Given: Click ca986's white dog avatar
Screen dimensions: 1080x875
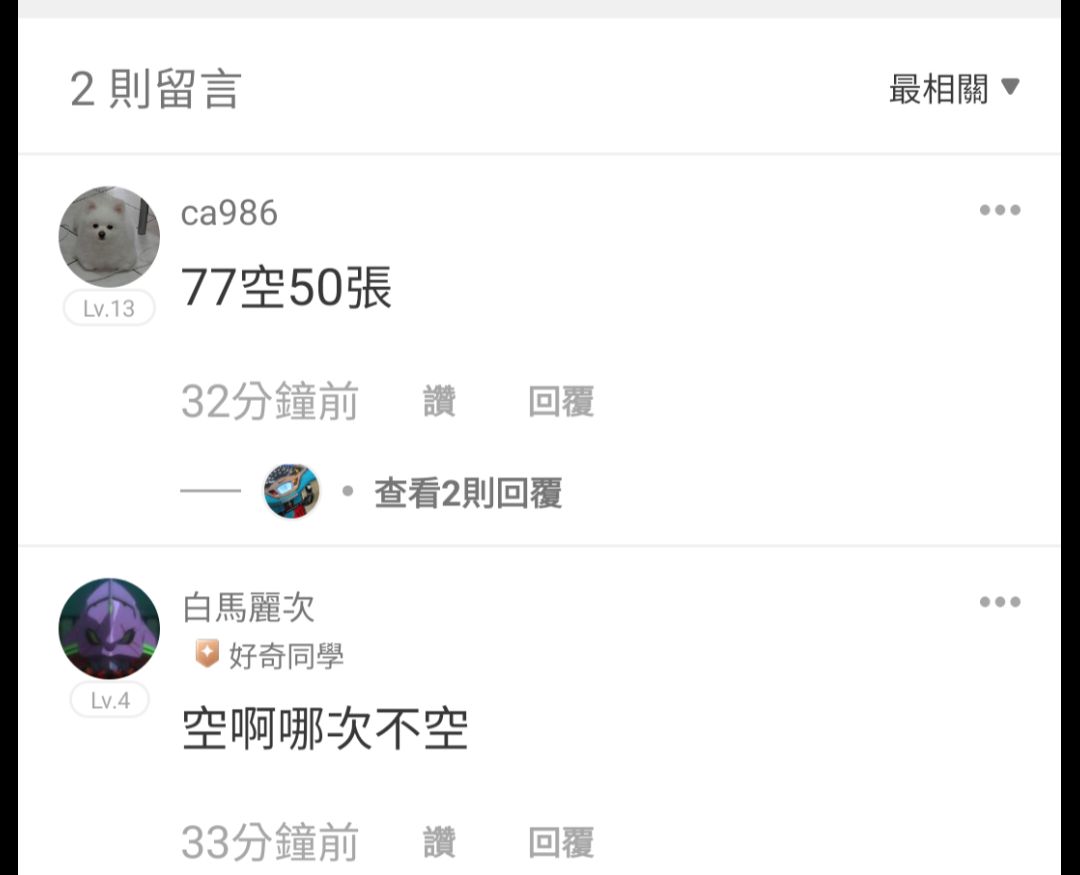Looking at the screenshot, I should pos(109,236).
